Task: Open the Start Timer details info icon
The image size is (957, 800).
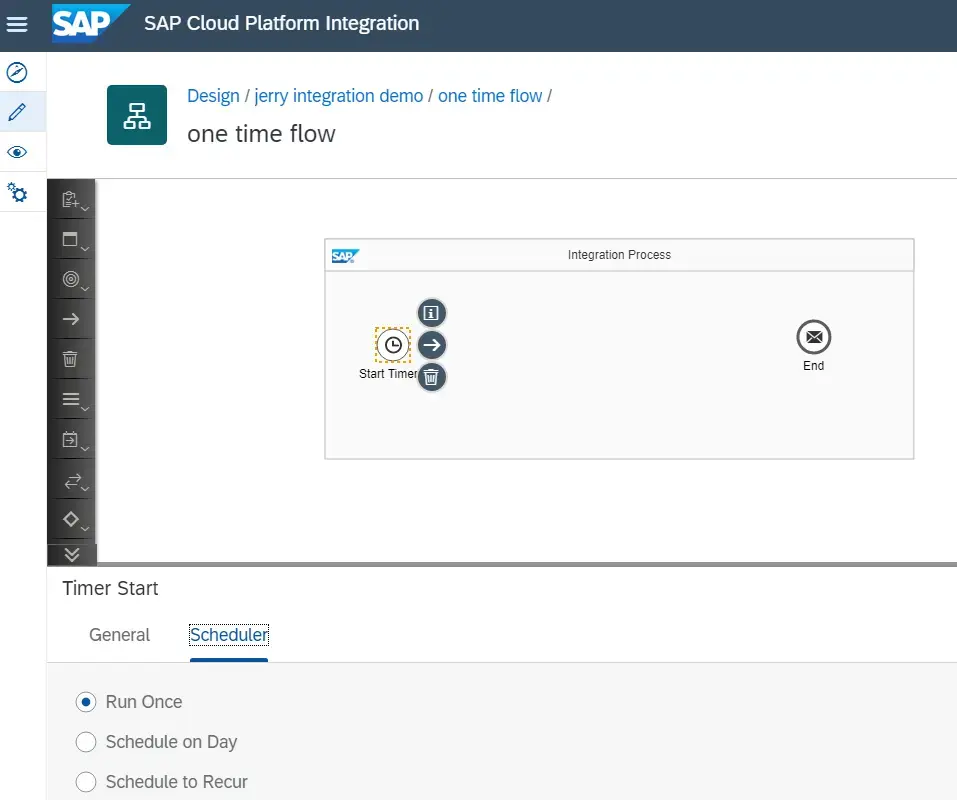Action: (x=431, y=312)
